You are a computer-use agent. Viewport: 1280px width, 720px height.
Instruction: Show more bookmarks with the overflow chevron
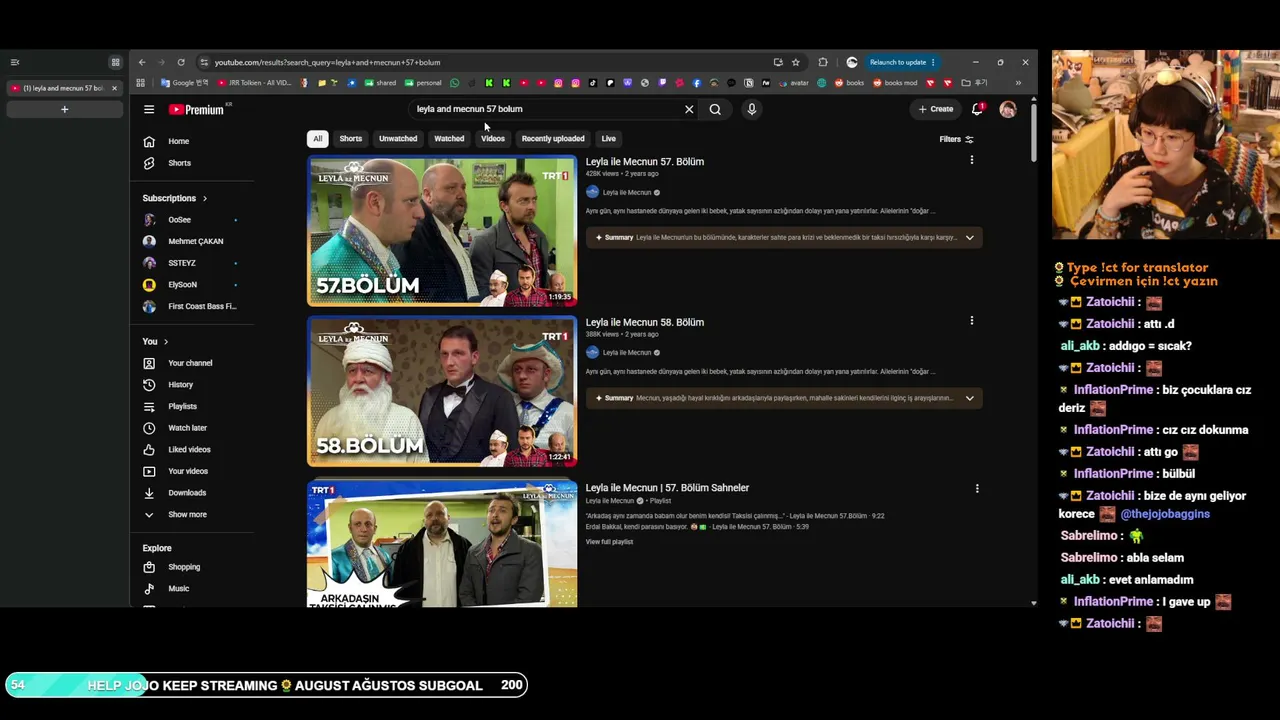(1018, 83)
